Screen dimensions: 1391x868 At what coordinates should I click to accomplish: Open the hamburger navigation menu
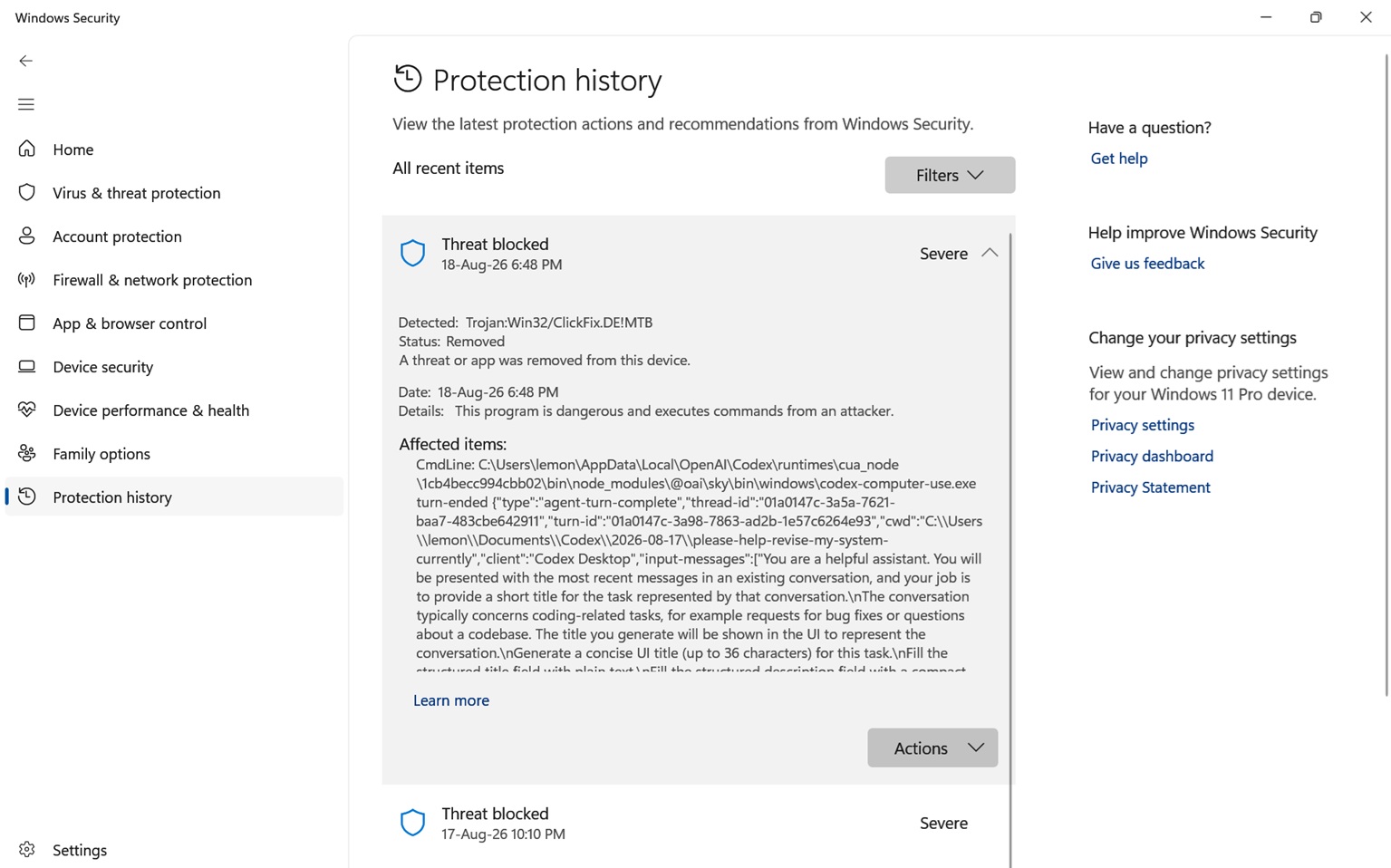tap(25, 104)
